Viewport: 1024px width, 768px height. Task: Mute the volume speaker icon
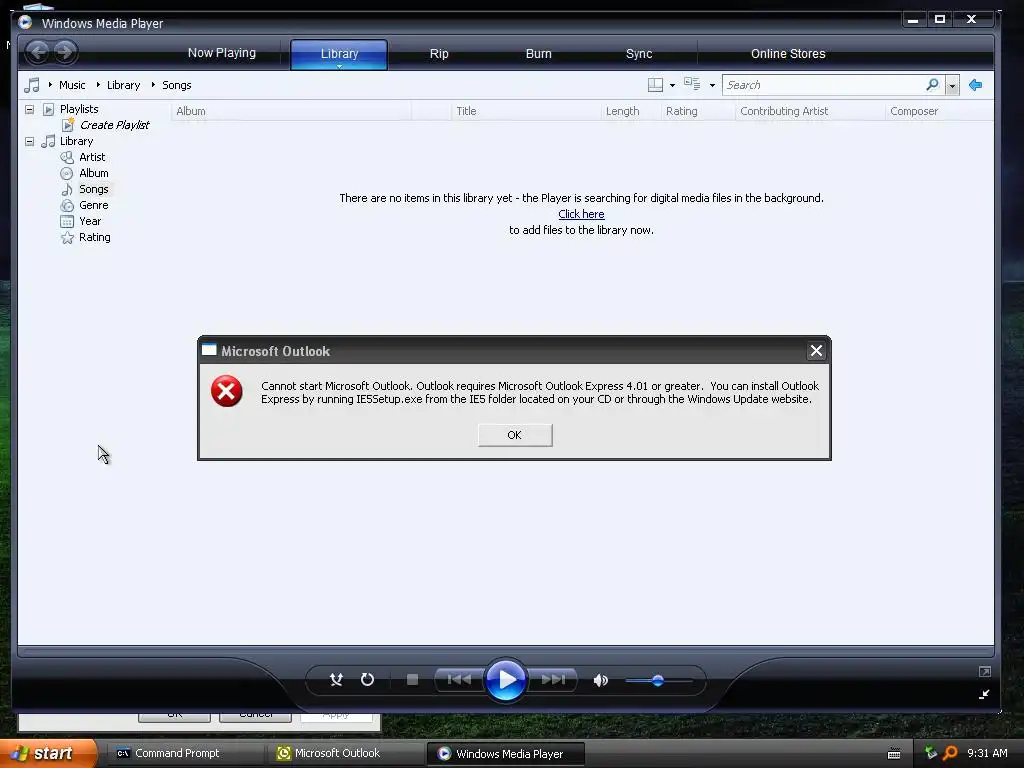click(600, 680)
